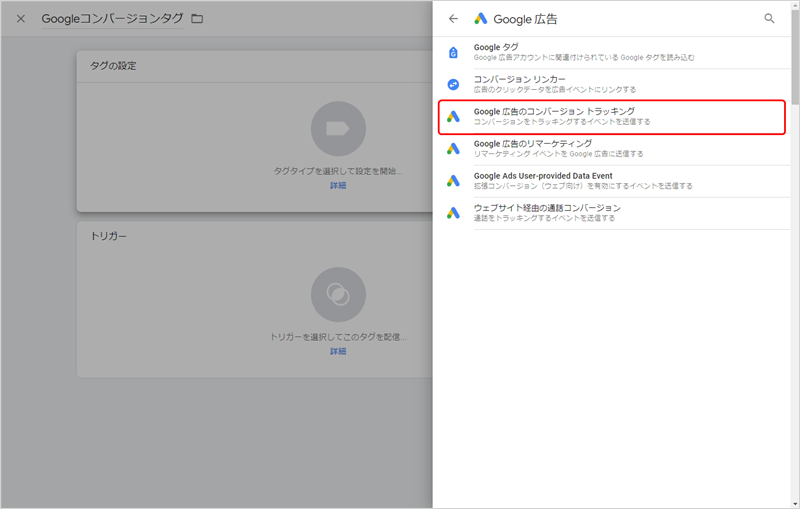Click the Google 広告 panel title
The image size is (800, 509).
(x=525, y=19)
